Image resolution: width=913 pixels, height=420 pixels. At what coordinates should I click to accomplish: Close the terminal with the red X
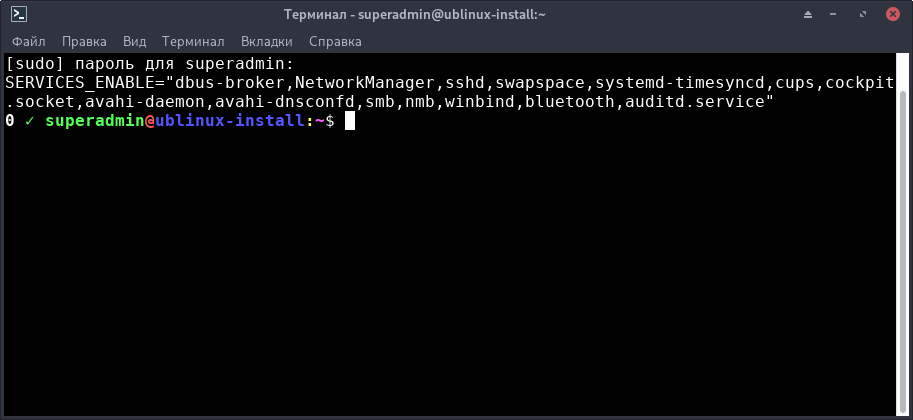894,15
